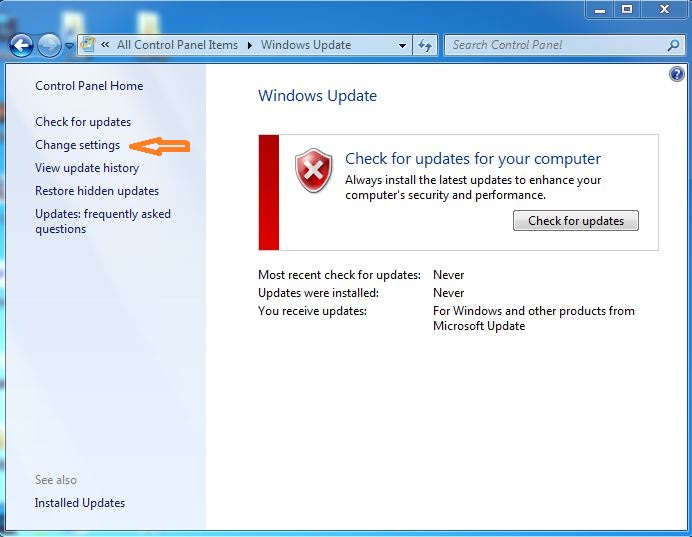
Task: Click the Forward navigation arrow
Action: (49, 45)
